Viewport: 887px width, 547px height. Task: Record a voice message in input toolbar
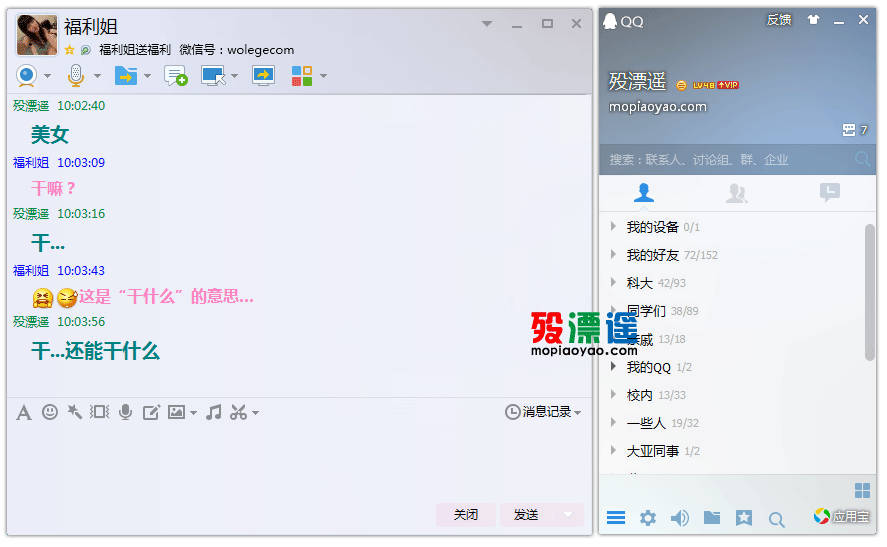pos(126,412)
